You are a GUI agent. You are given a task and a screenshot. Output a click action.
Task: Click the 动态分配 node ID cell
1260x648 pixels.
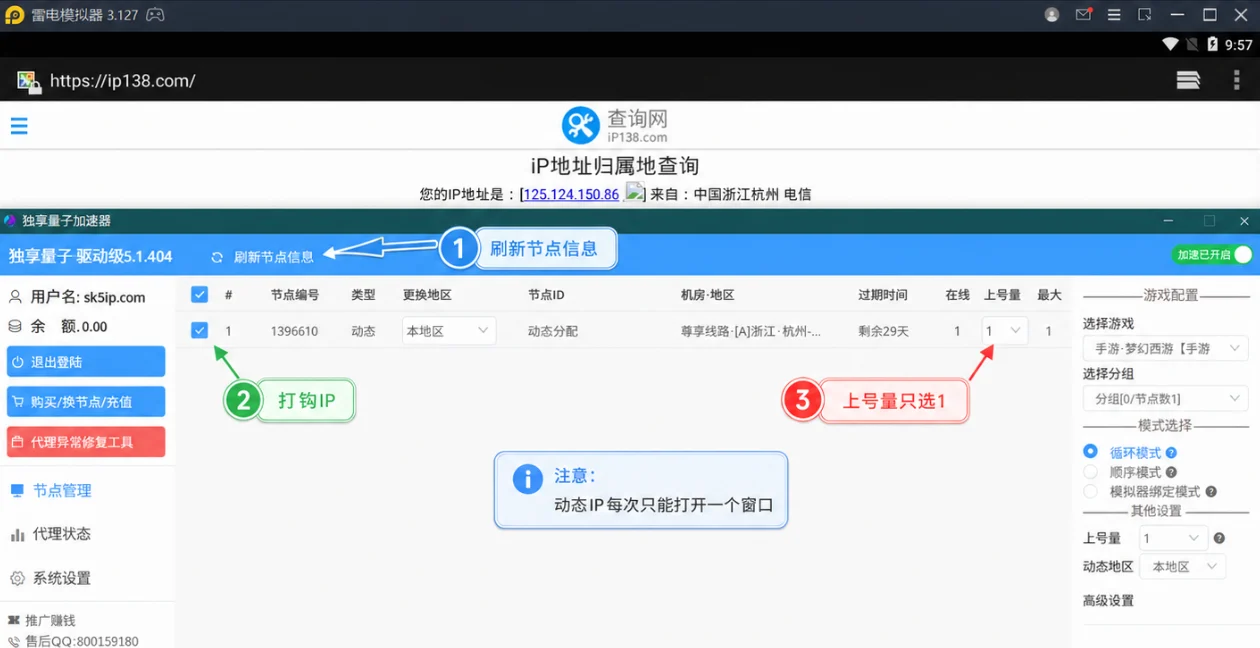[553, 331]
